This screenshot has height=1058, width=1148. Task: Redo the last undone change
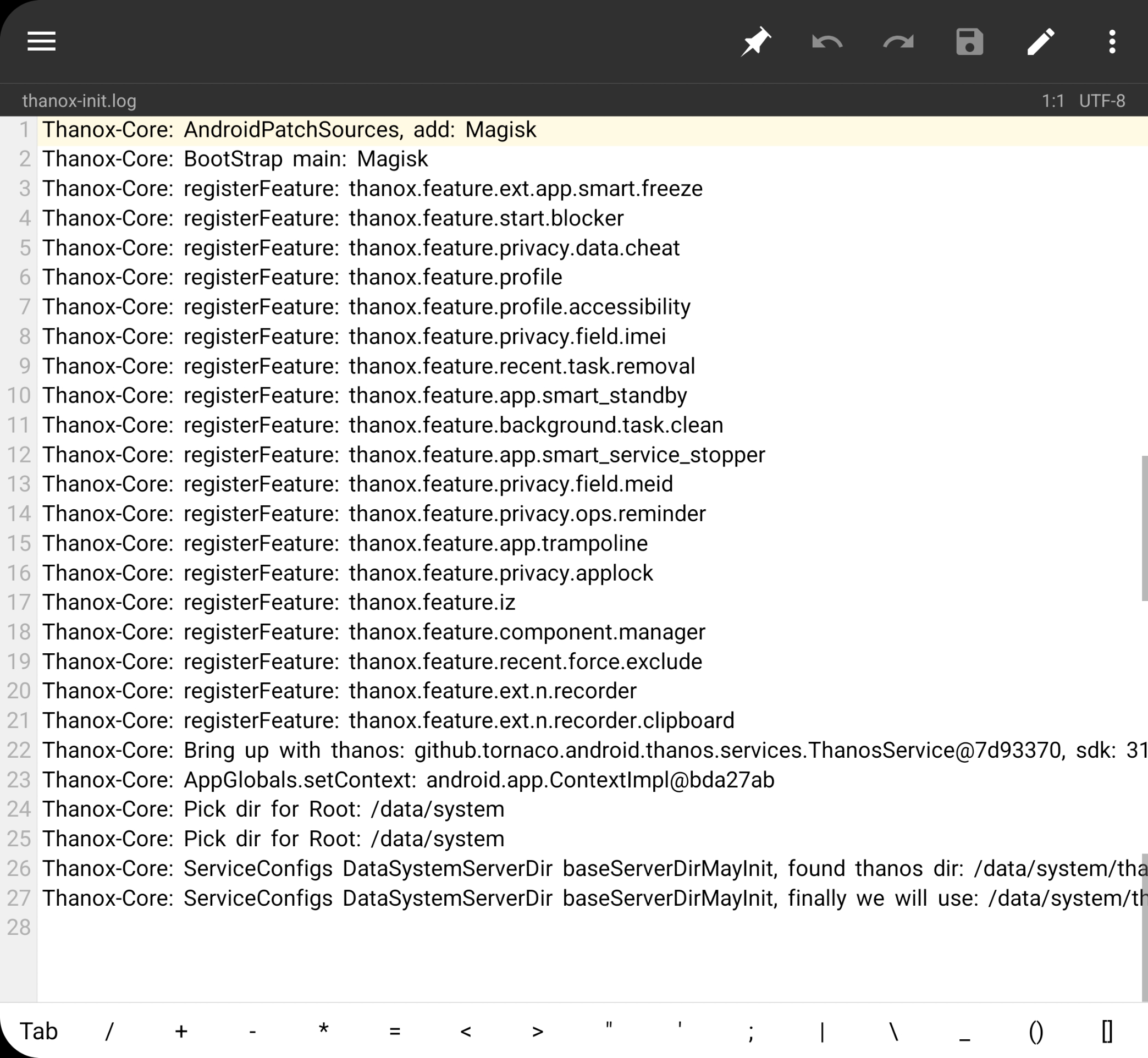pyautogui.click(x=898, y=41)
